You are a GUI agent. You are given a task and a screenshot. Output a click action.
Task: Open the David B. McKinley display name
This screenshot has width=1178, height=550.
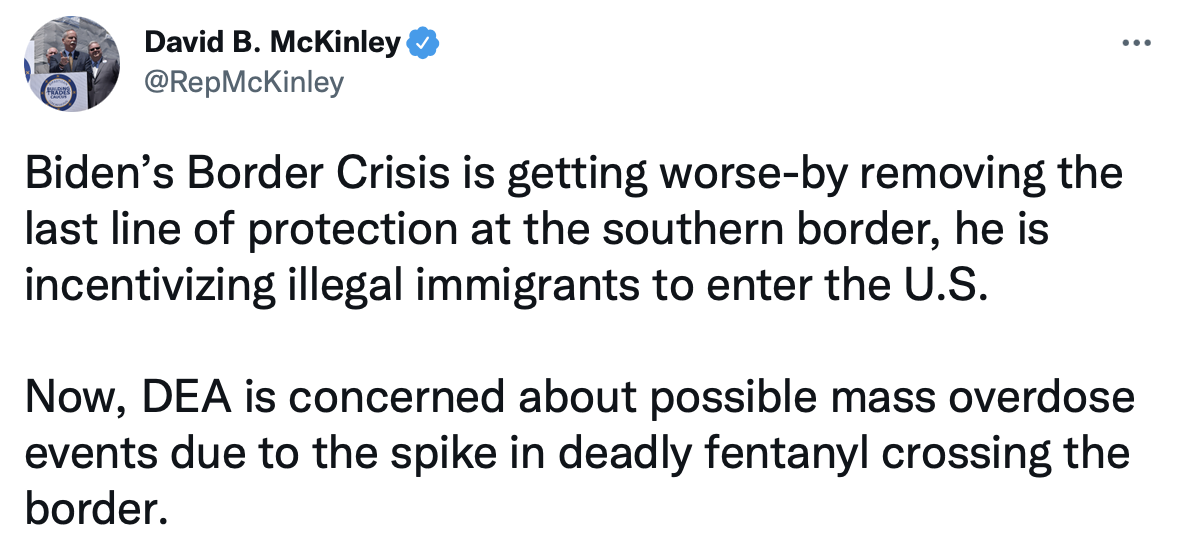[273, 43]
